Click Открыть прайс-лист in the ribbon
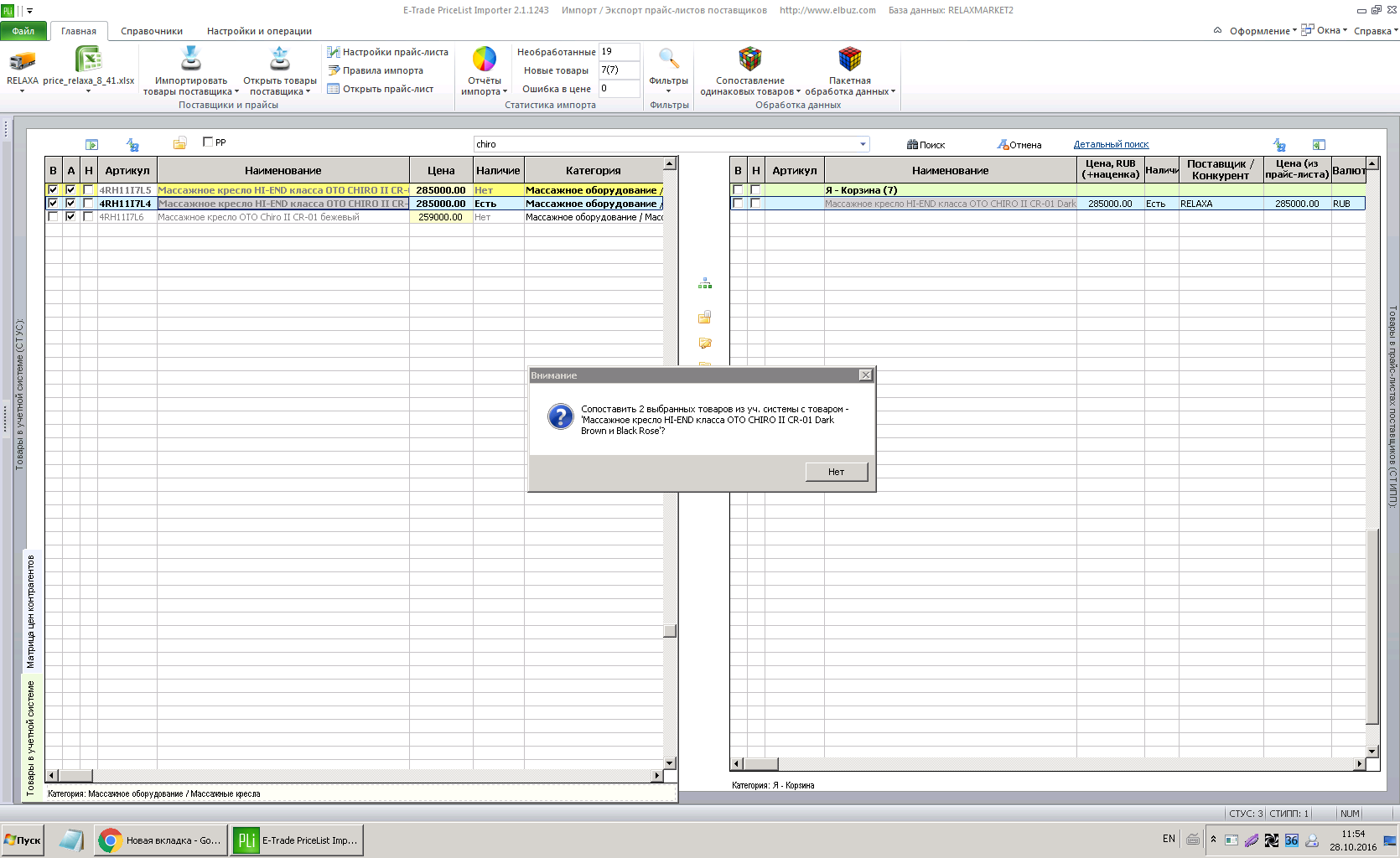This screenshot has height=858, width=1400. coord(381,89)
